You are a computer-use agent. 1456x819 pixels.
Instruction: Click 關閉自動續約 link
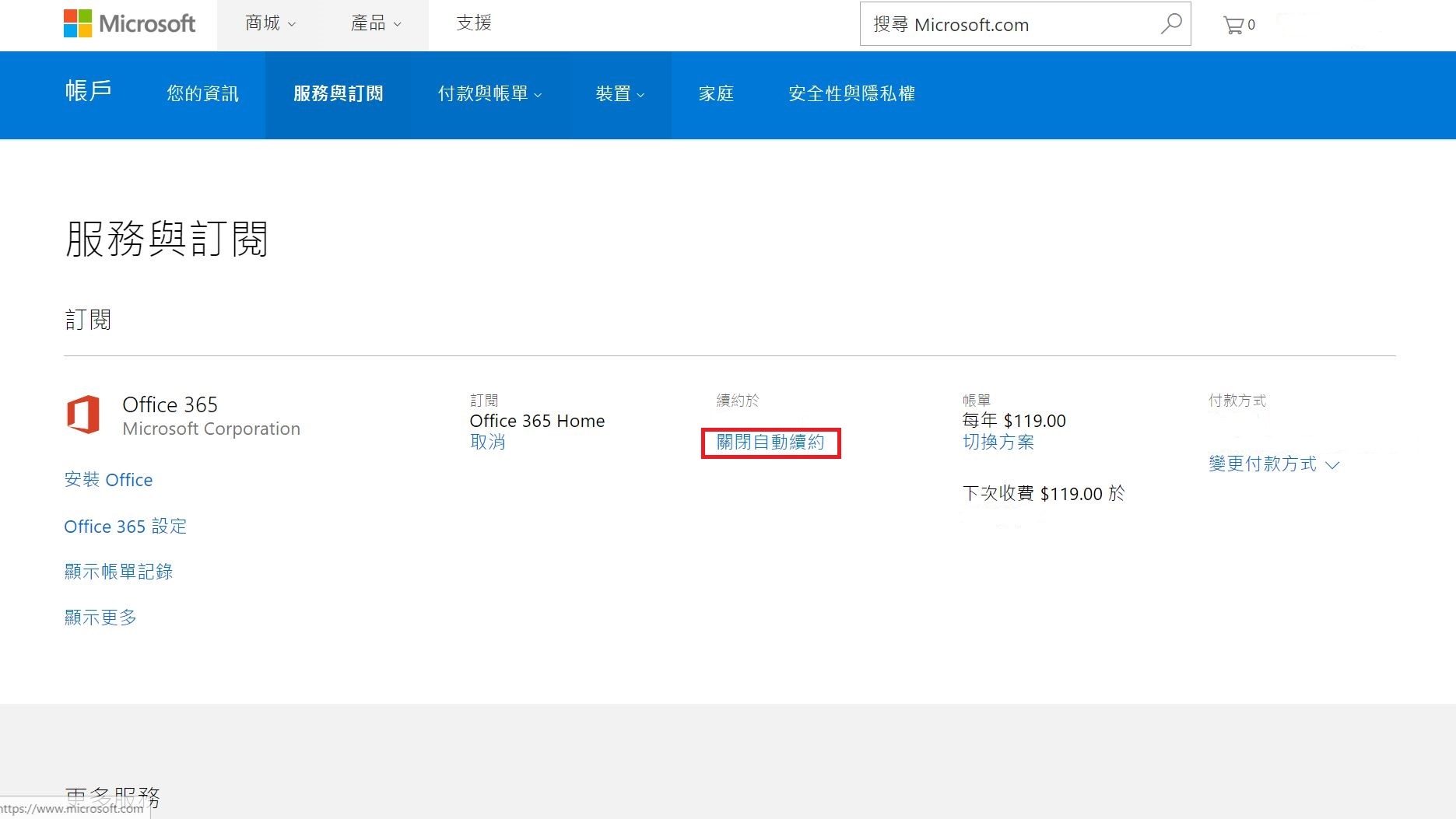point(770,443)
